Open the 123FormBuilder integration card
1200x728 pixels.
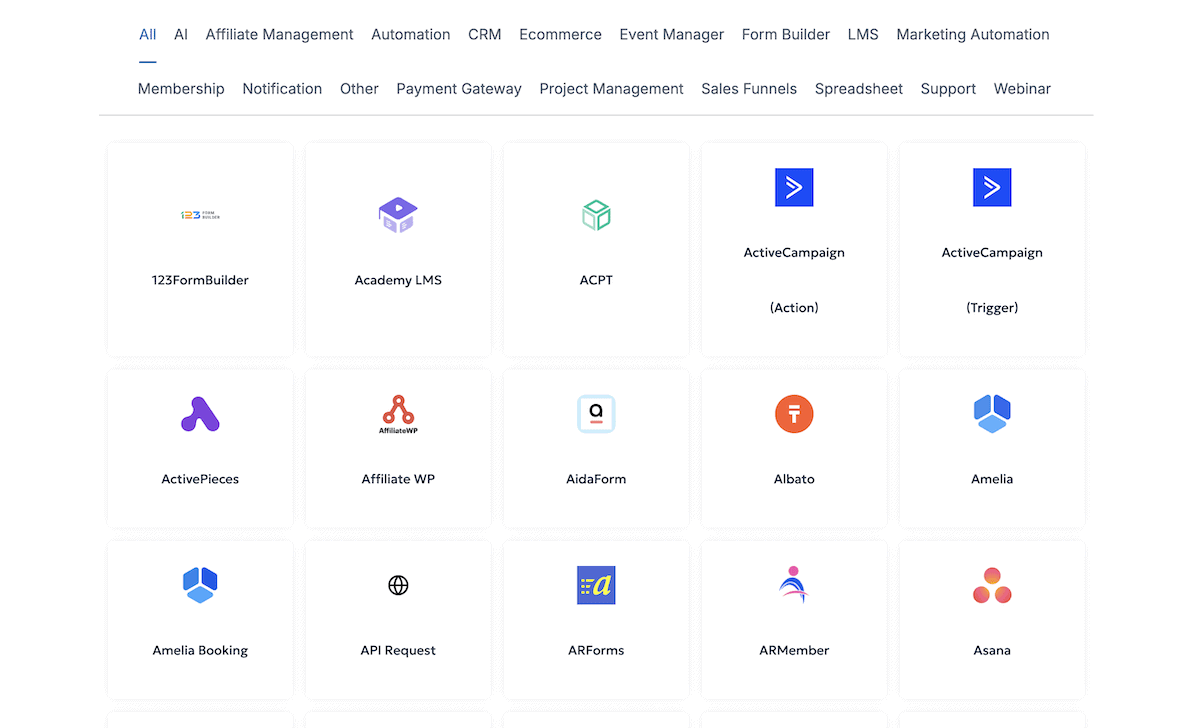tap(200, 248)
